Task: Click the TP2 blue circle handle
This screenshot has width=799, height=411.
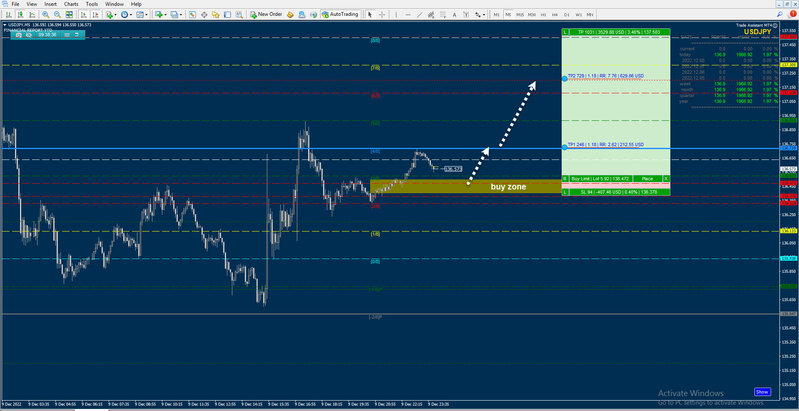Action: [565, 79]
